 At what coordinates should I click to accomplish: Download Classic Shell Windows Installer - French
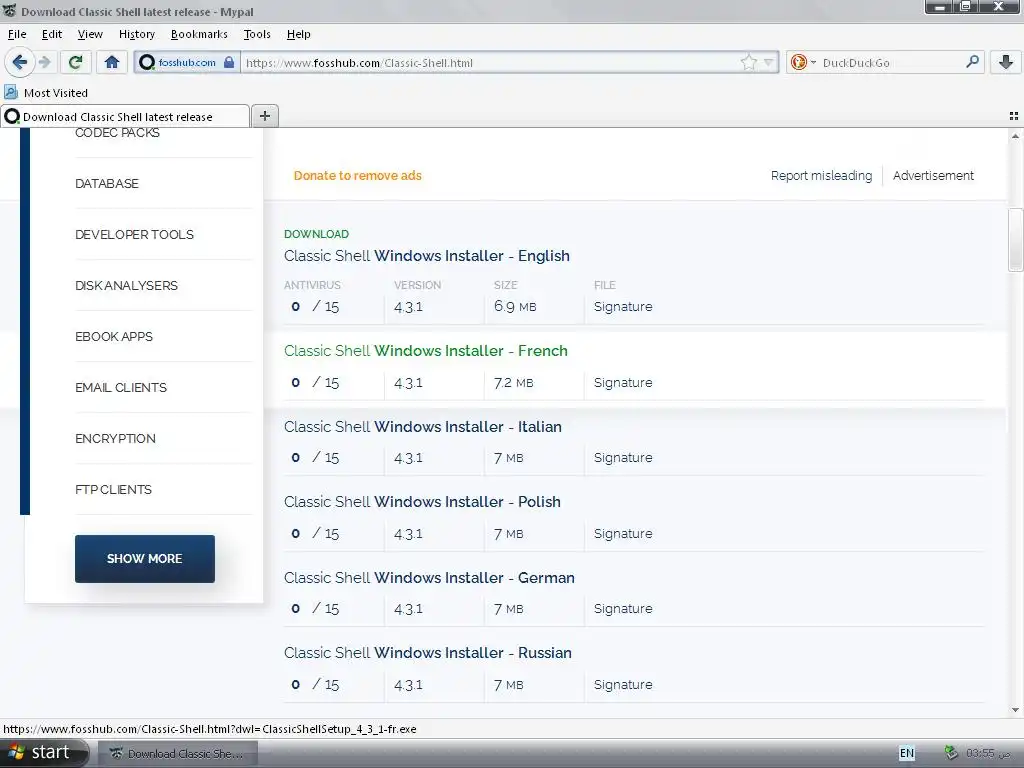[x=426, y=351]
